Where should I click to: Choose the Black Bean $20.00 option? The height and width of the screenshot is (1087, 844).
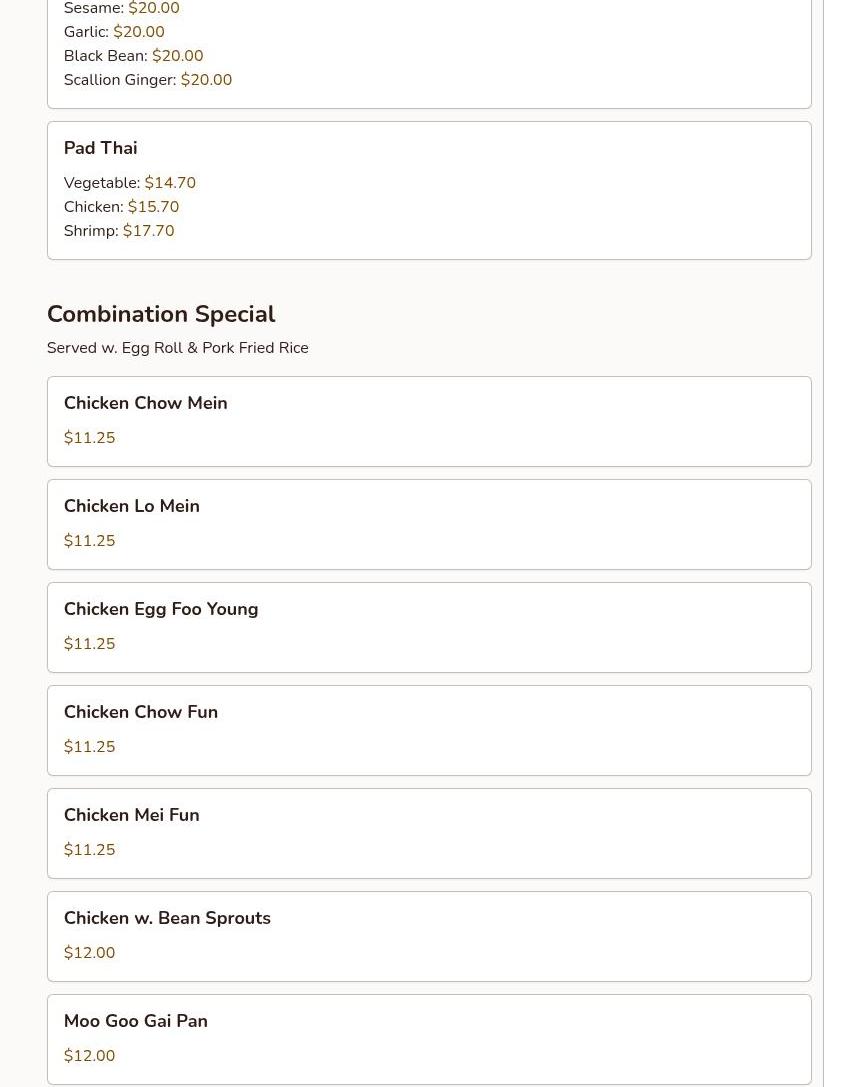click(133, 56)
